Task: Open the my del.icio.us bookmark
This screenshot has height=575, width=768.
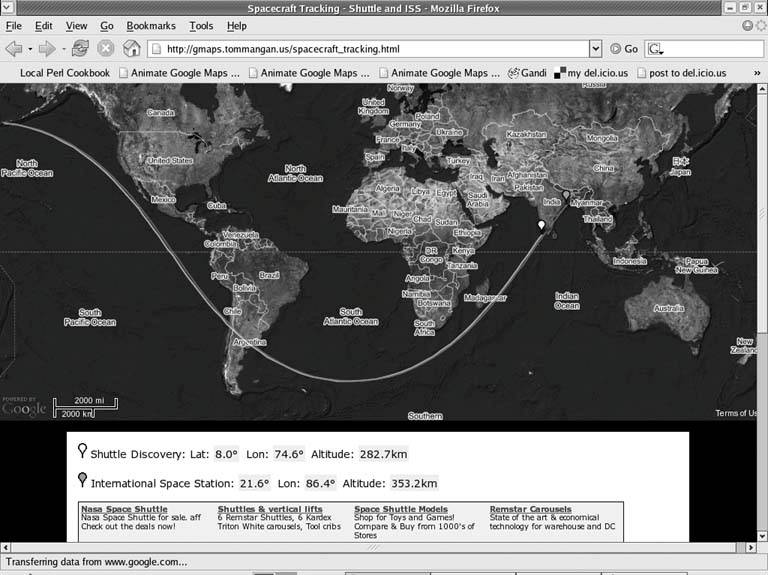Action: point(595,73)
